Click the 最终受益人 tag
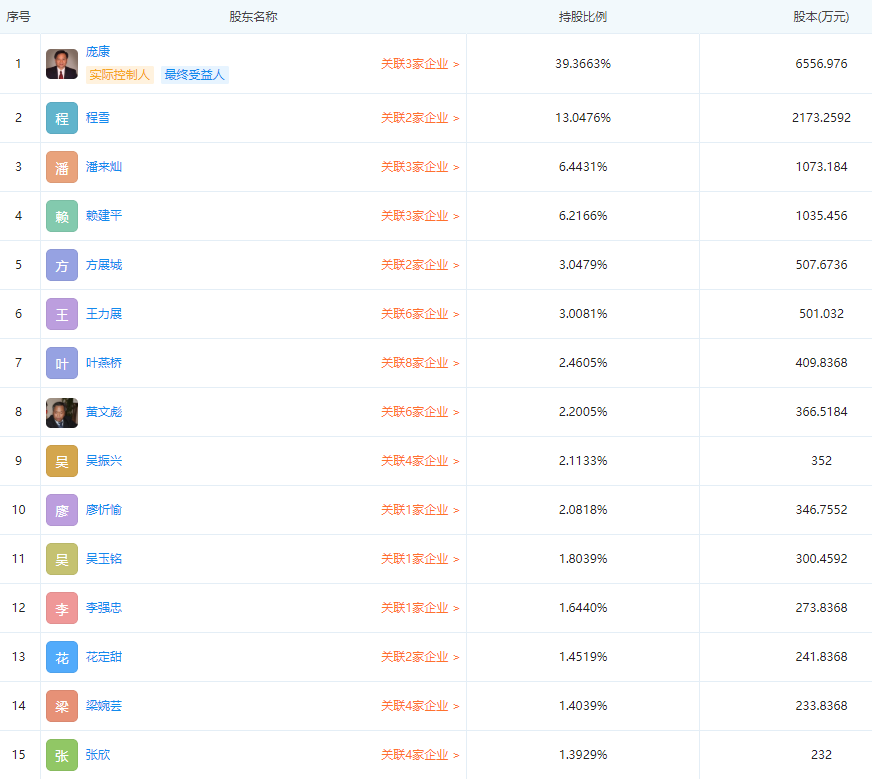The image size is (872, 779). [195, 75]
